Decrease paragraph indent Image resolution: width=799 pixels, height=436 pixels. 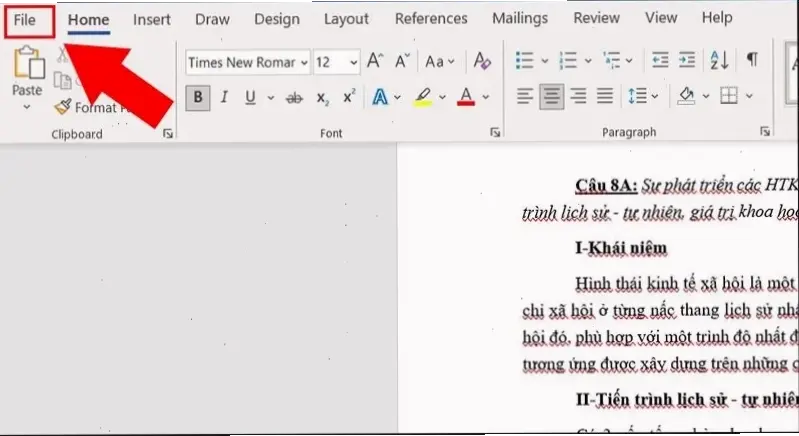coord(660,60)
